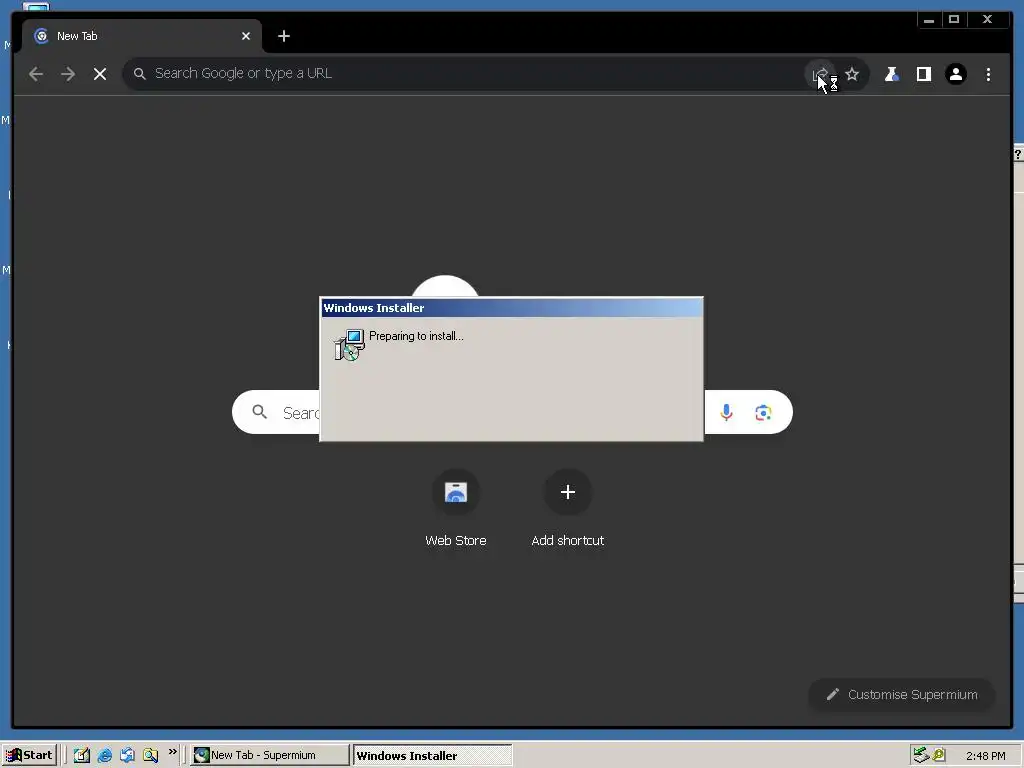Go forward using the browser forward arrow
This screenshot has width=1024, height=768.
68,74
